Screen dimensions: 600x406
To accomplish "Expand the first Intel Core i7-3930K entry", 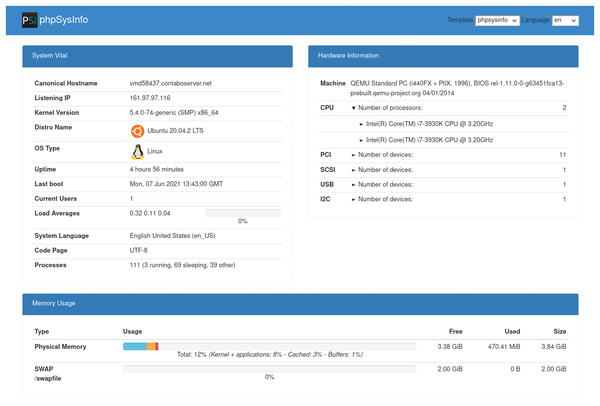I will (361, 124).
